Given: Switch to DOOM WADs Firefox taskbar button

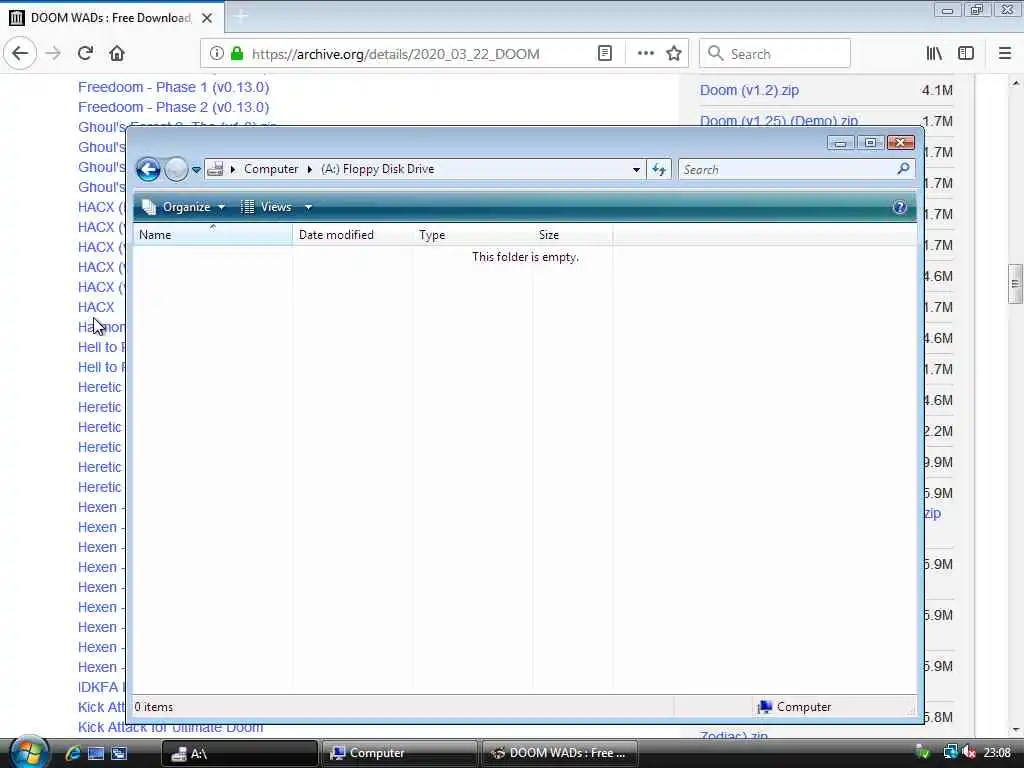Looking at the screenshot, I should (559, 753).
